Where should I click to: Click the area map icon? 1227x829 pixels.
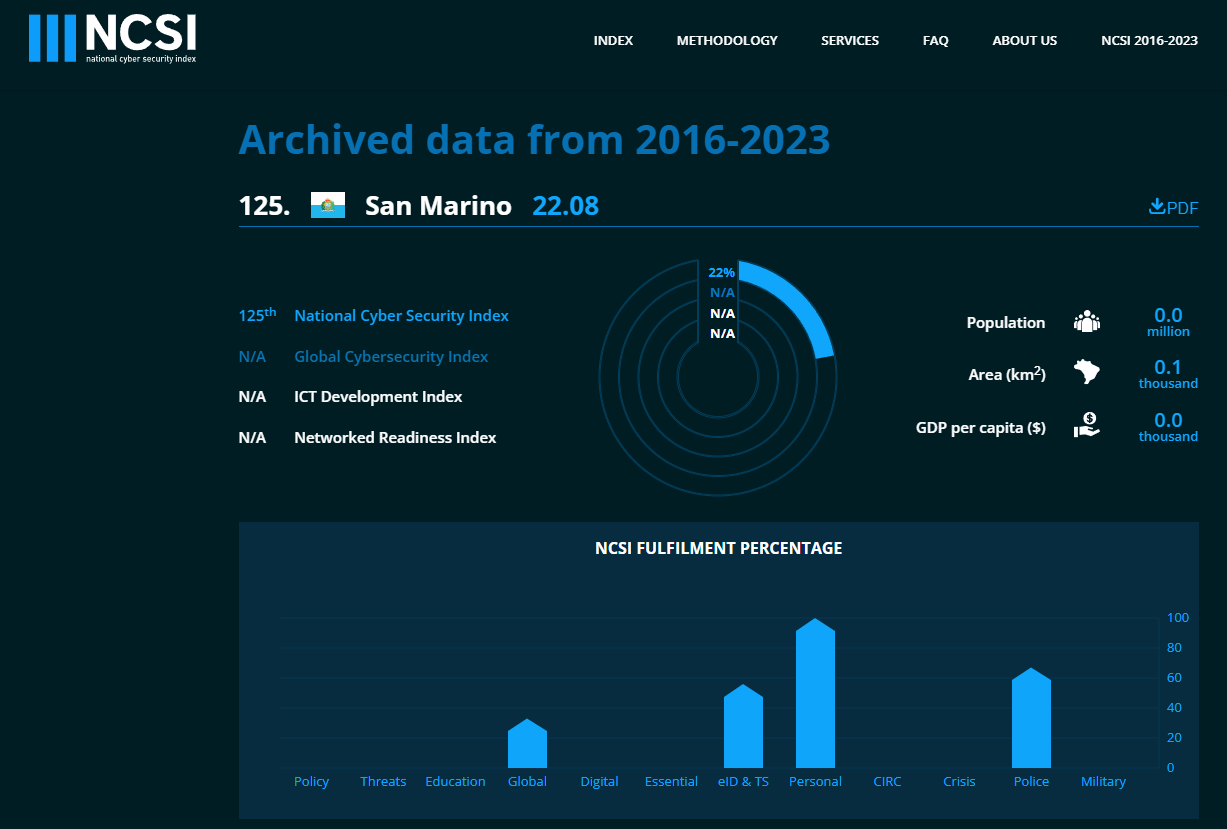pos(1086,373)
